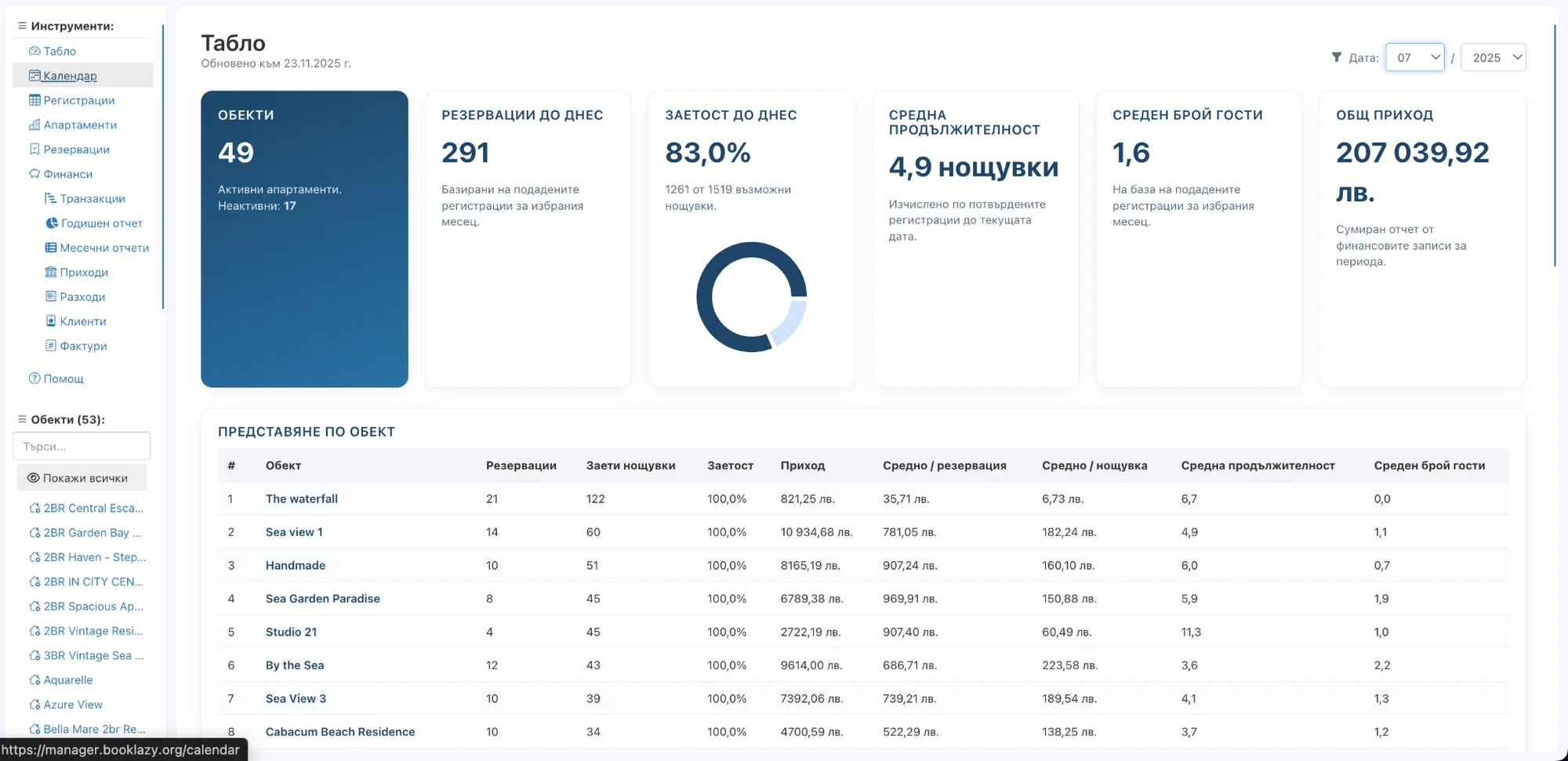Click the house icon next to Azure View
The width and height of the screenshot is (1568, 761).
click(x=34, y=705)
